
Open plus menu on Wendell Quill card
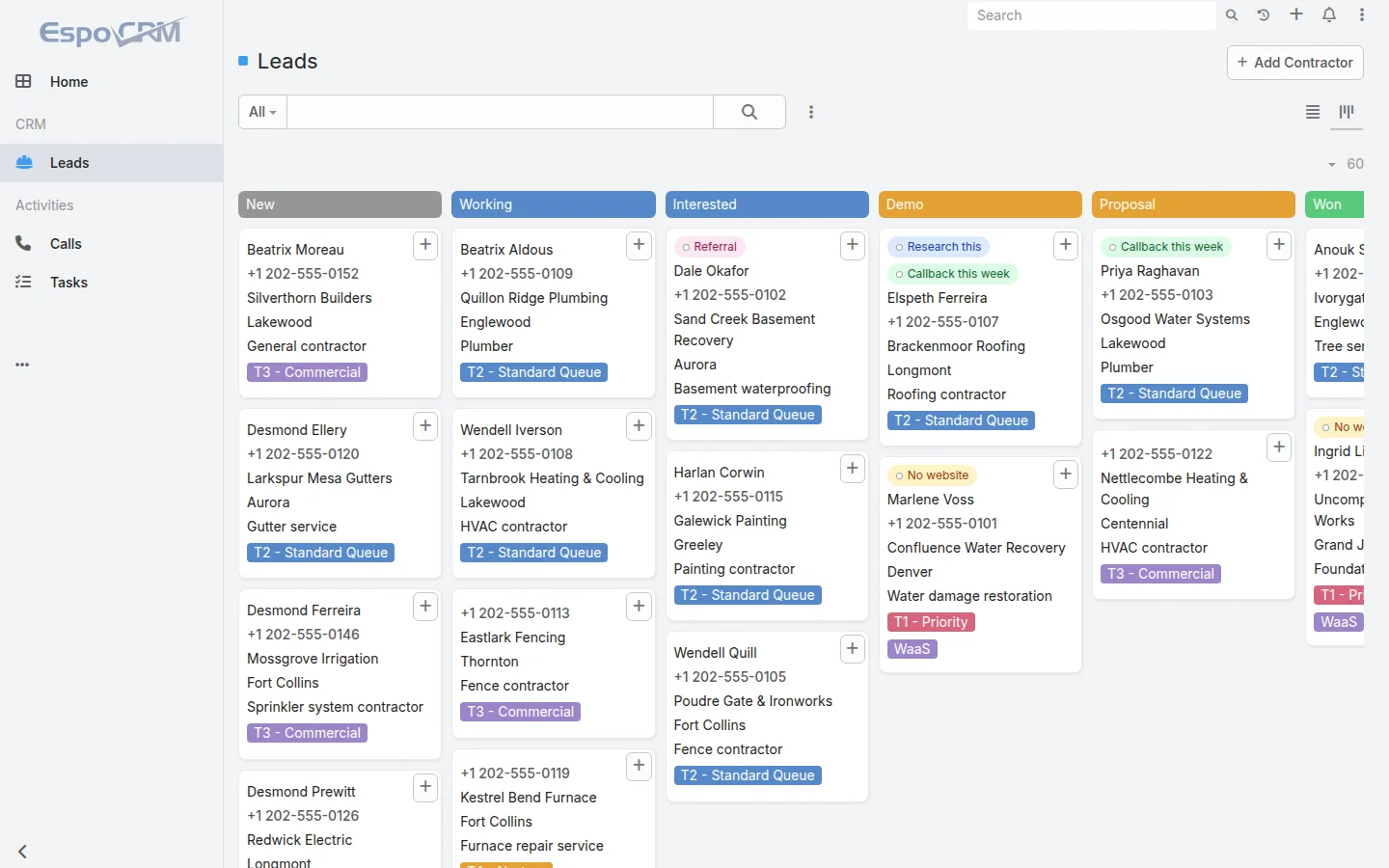click(x=852, y=648)
